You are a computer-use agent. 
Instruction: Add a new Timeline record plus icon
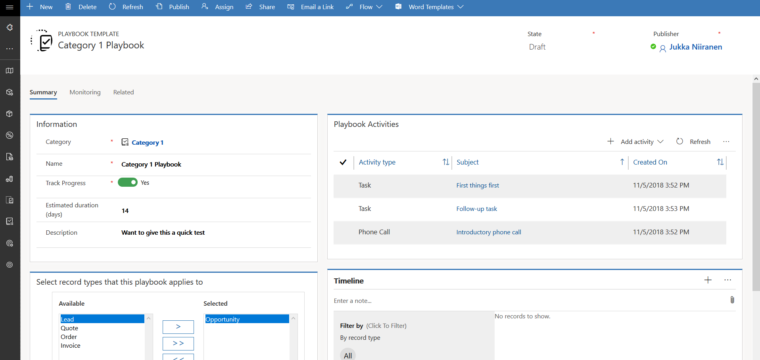[708, 280]
